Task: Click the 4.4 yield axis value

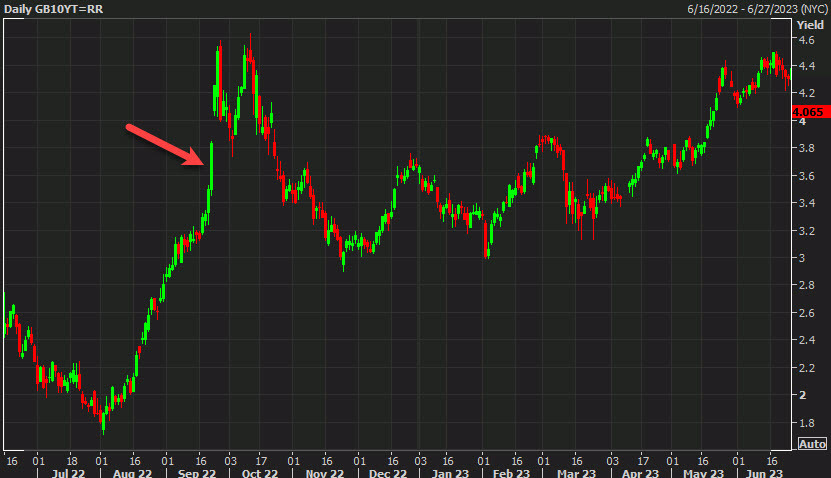Action: point(807,66)
